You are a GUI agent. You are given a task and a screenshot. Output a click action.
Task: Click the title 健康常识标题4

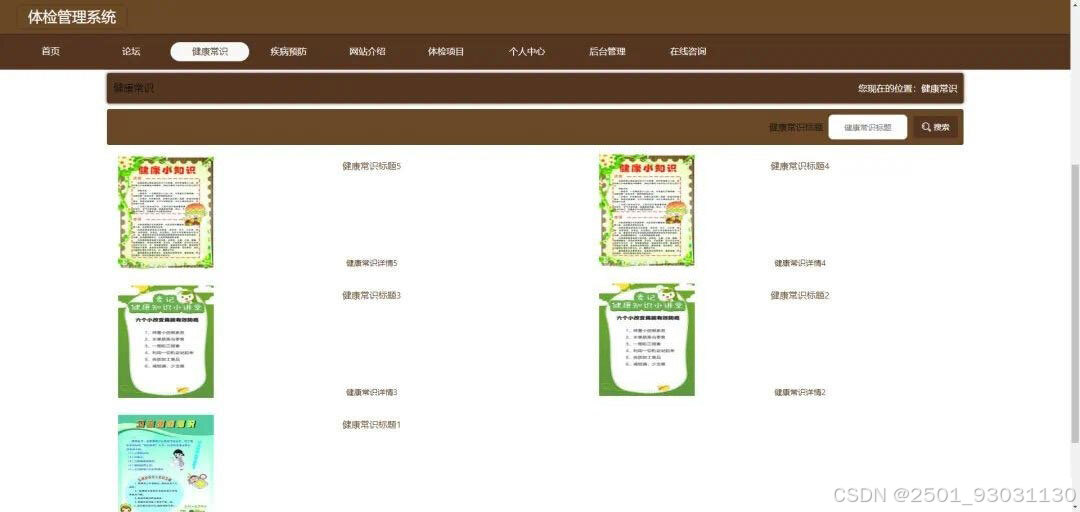[x=800, y=166]
